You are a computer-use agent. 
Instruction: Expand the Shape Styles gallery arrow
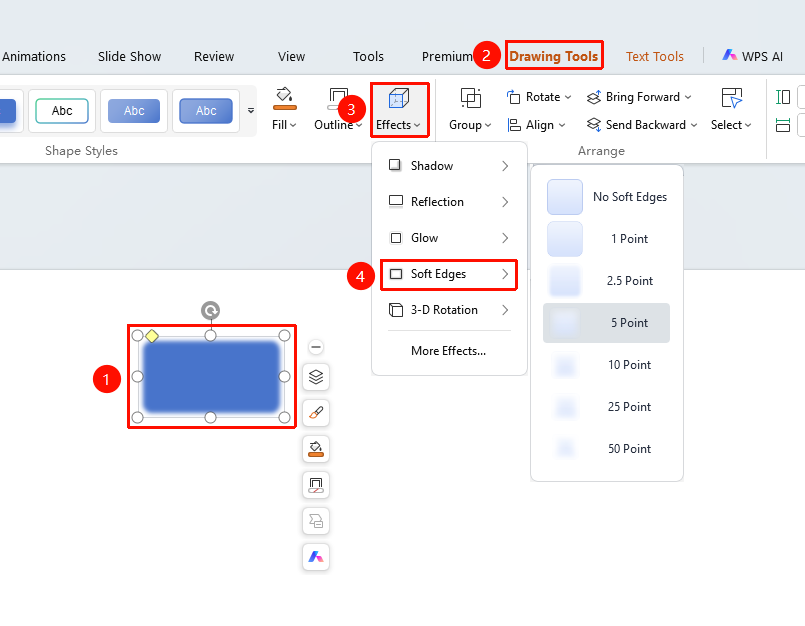[x=251, y=110]
